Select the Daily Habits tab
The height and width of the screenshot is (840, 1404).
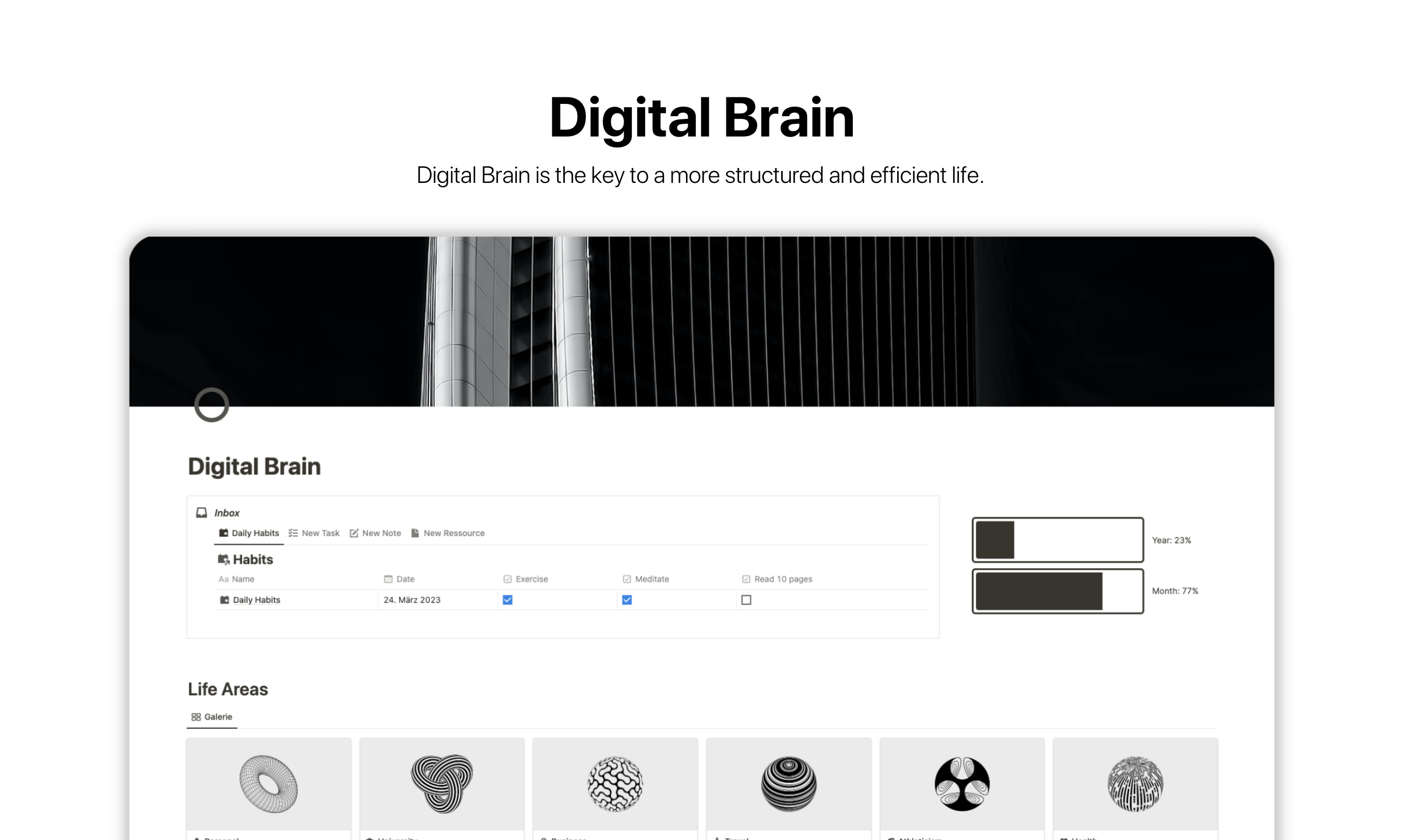click(x=248, y=532)
